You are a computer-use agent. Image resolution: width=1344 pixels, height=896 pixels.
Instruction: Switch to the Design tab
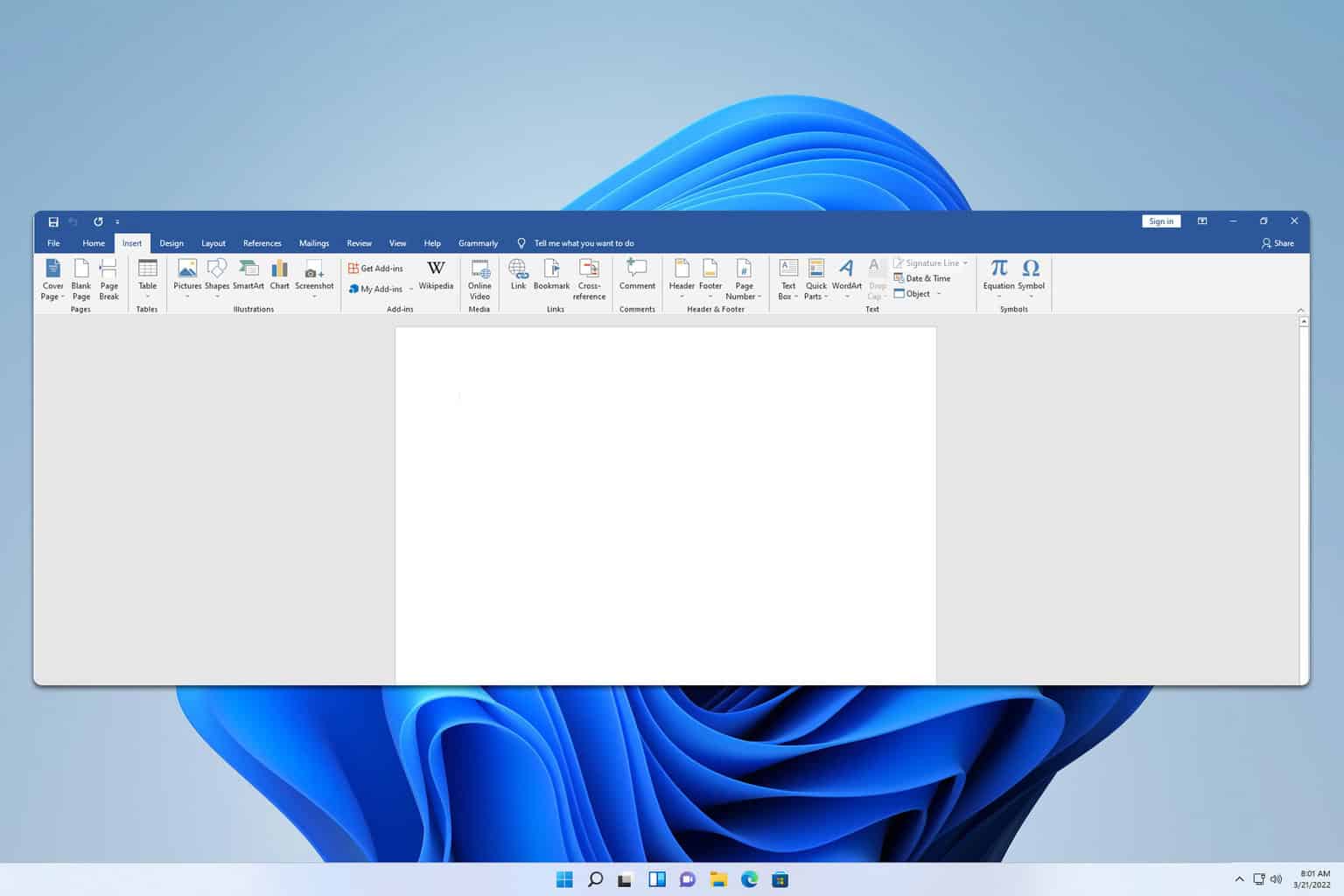[171, 243]
